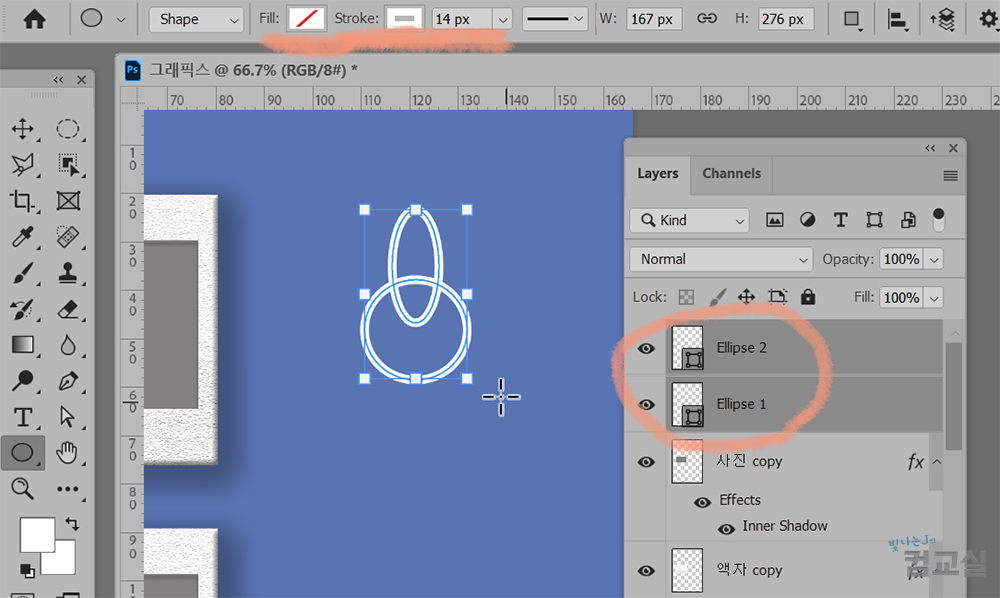Image resolution: width=1000 pixels, height=598 pixels.
Task: Open path arrangement options
Action: coord(943,20)
